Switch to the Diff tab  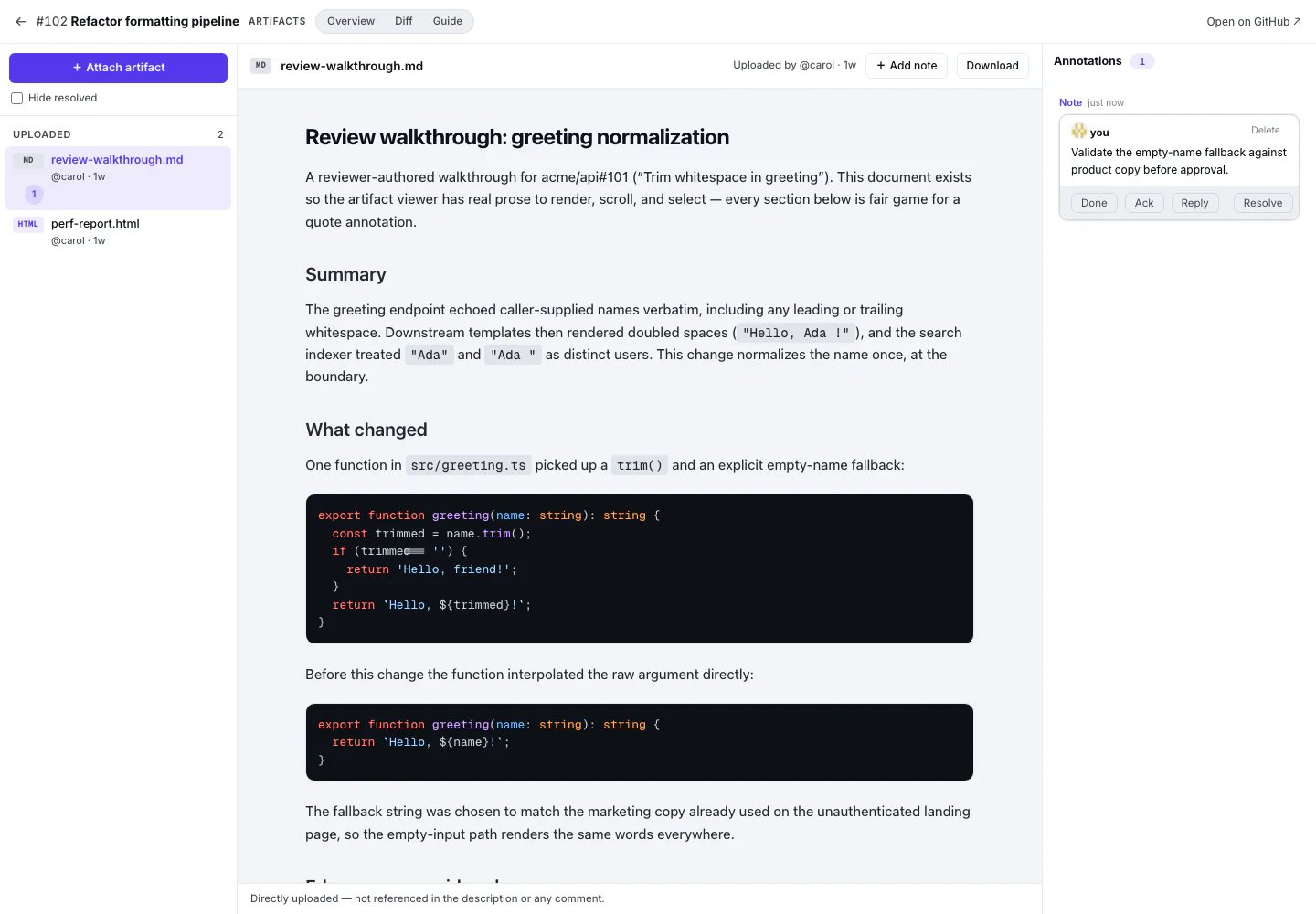(x=404, y=21)
